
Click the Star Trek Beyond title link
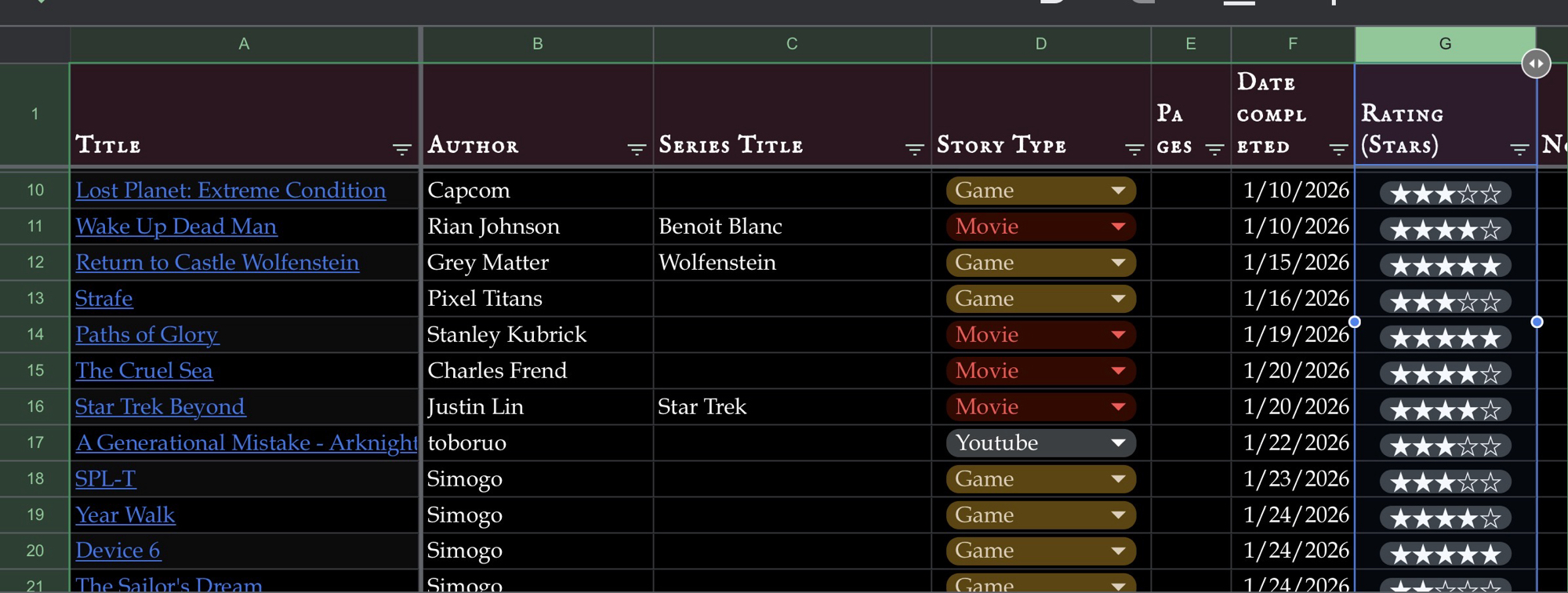pyautogui.click(x=160, y=407)
